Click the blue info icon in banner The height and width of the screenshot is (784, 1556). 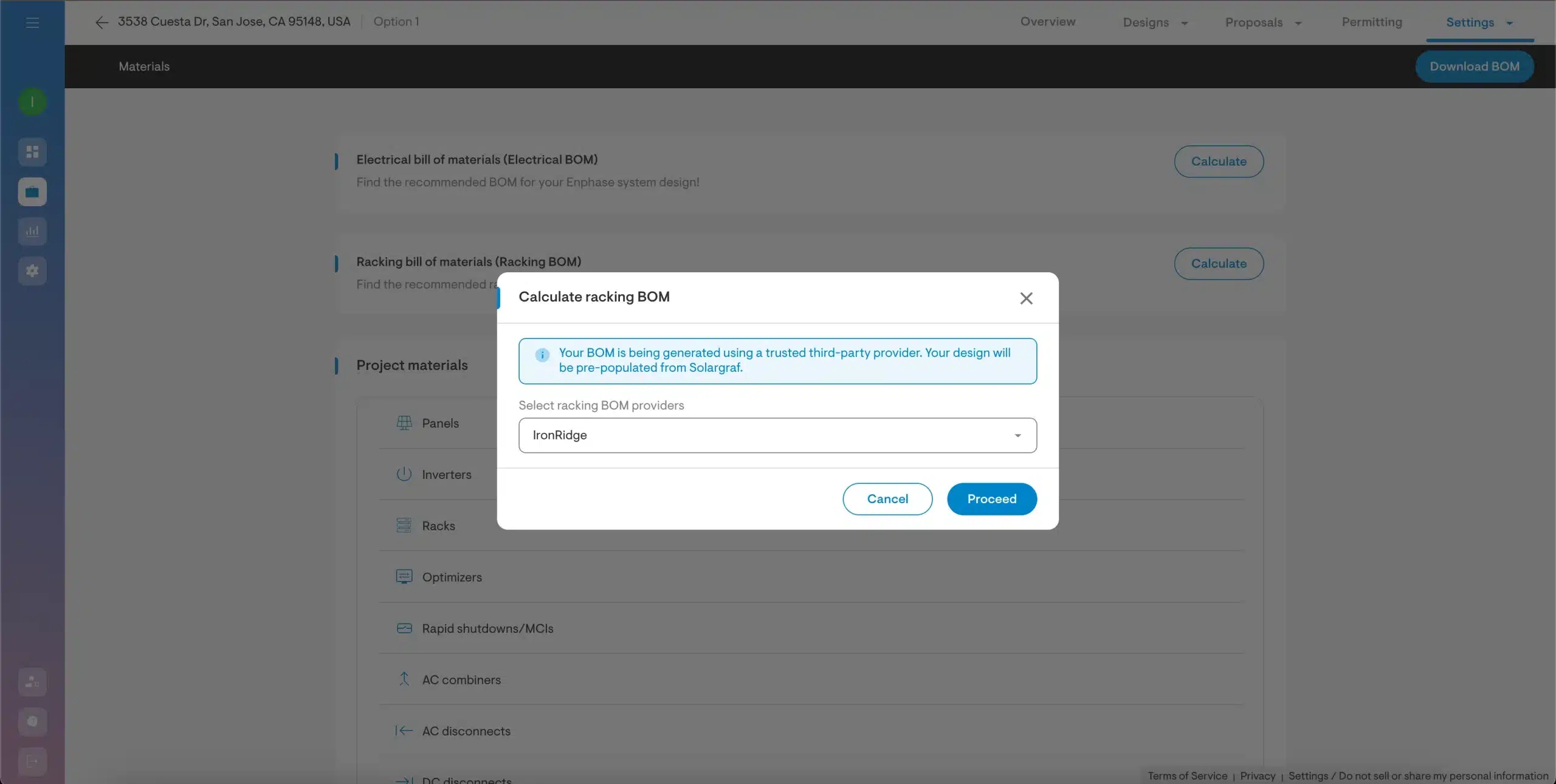click(542, 355)
